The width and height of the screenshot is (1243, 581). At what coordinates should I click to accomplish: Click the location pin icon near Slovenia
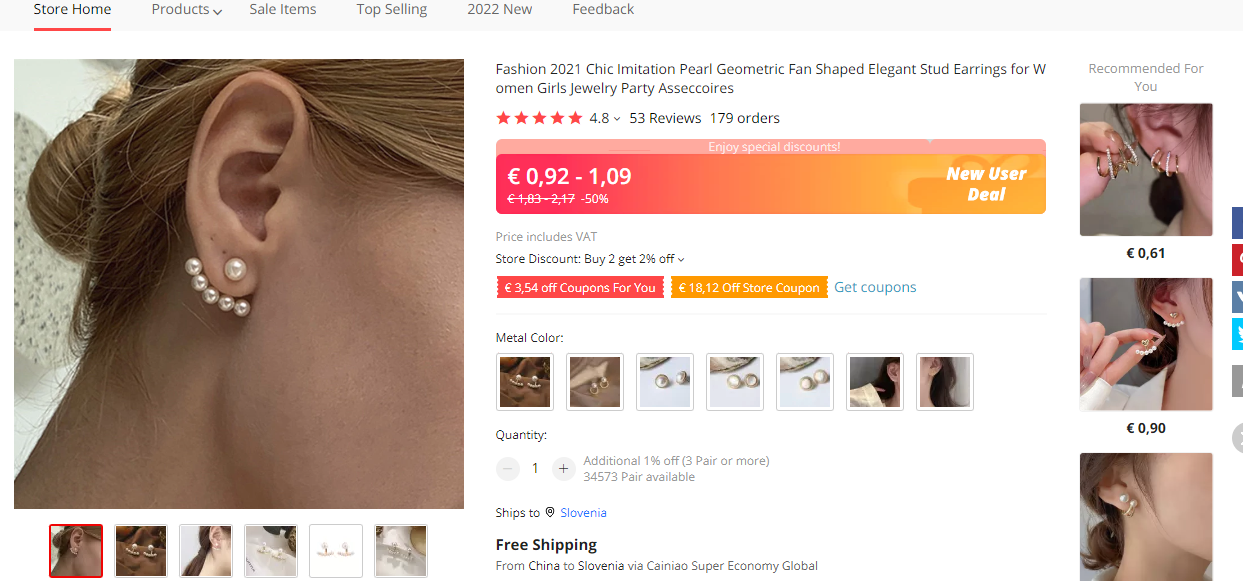pos(550,512)
